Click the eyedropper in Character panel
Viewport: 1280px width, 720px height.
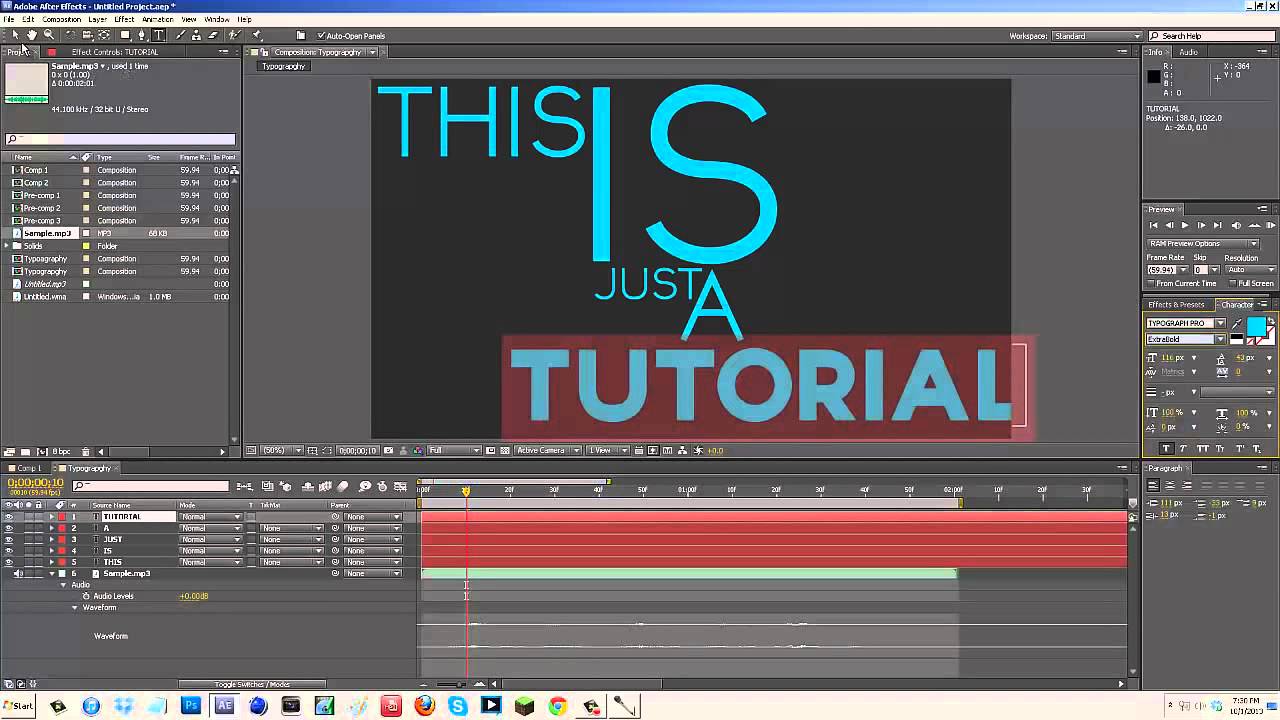click(1237, 324)
